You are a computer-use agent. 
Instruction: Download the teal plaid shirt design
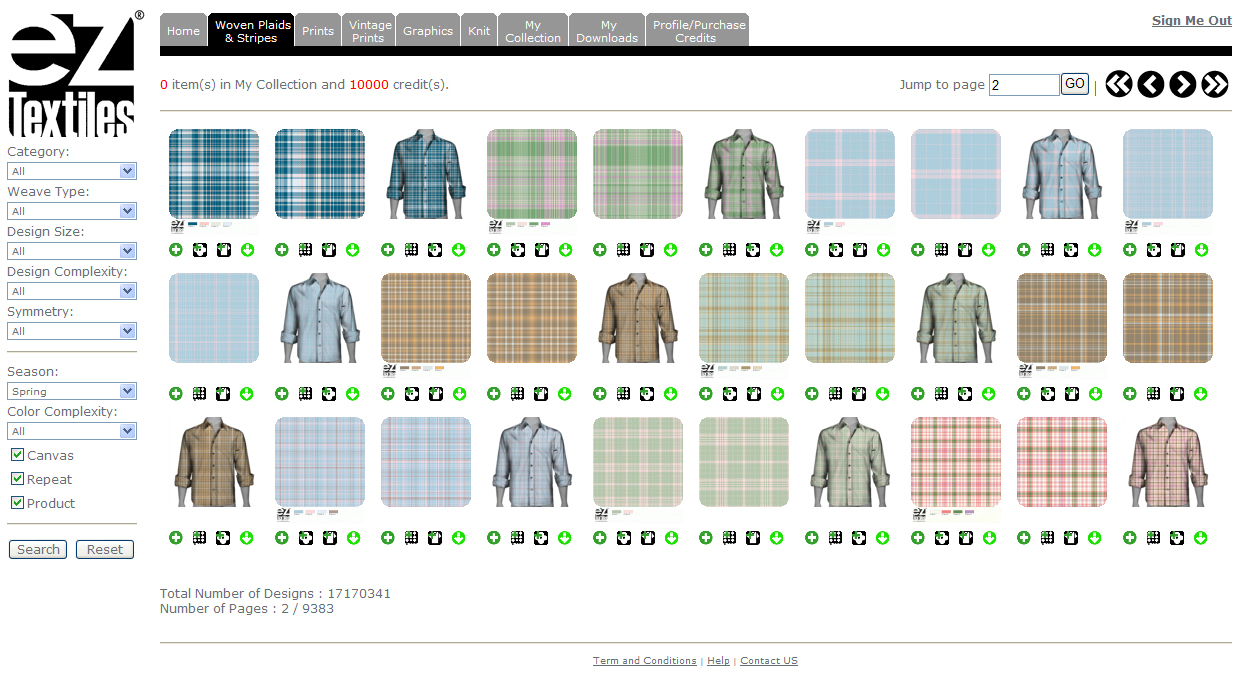tap(459, 250)
